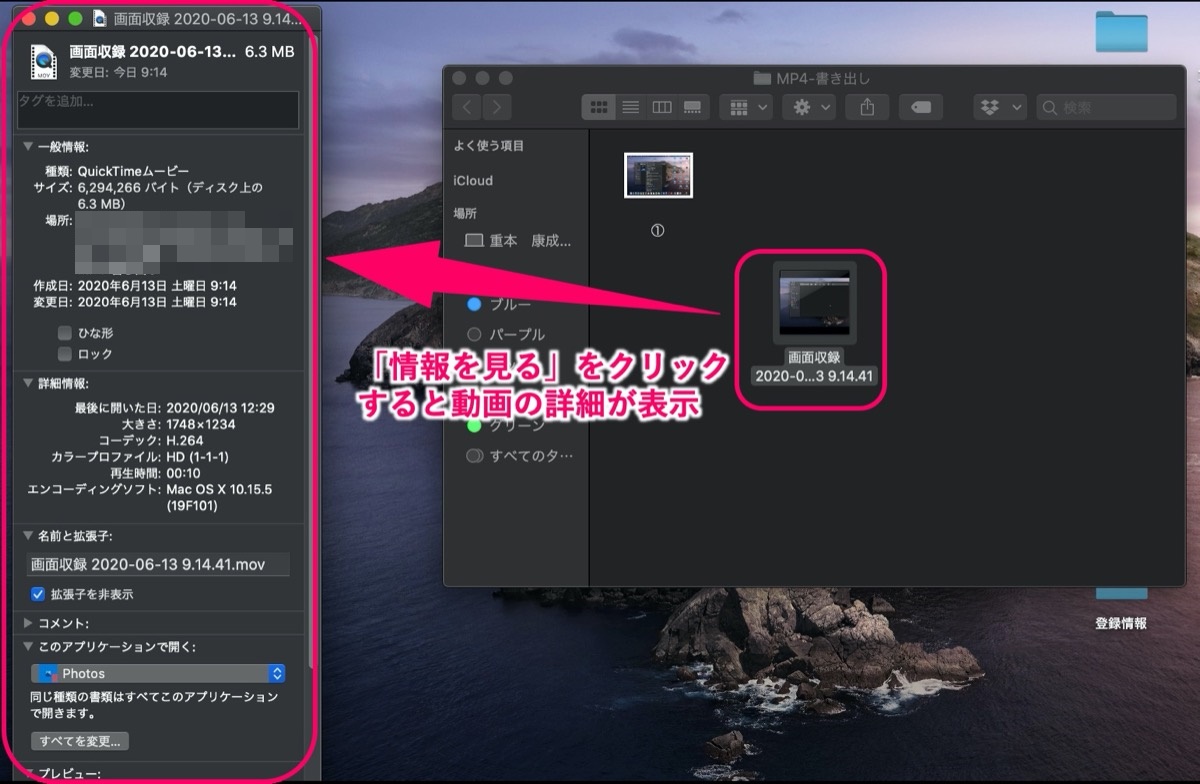
Task: Select the グリーン tag in sidebar
Action: point(506,426)
